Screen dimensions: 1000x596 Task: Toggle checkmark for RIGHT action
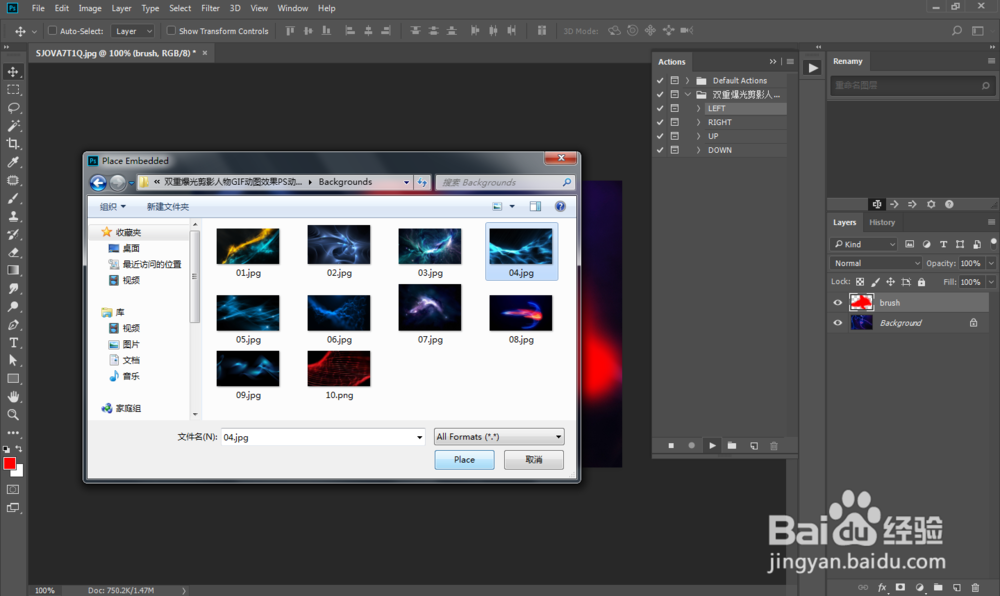[660, 122]
